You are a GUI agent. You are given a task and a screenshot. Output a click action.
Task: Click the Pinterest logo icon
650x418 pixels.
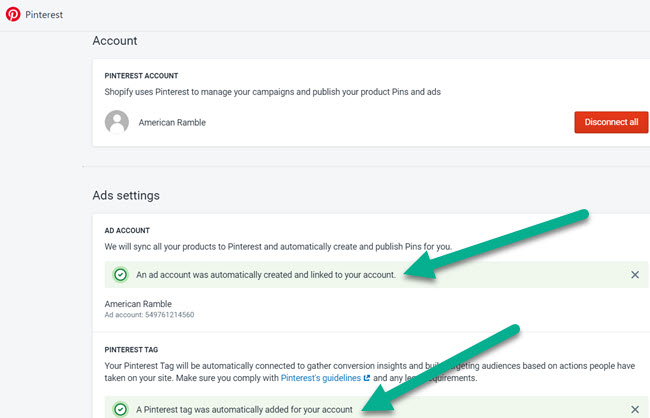13,14
